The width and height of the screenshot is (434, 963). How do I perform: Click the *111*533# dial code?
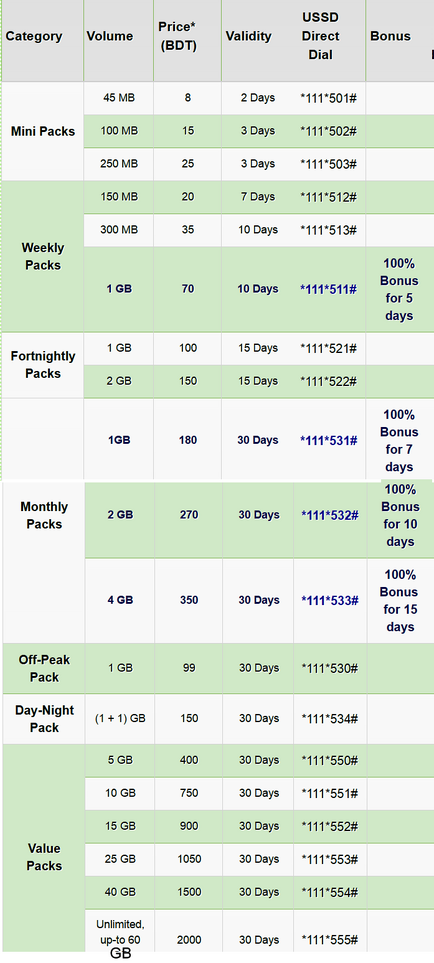click(330, 601)
